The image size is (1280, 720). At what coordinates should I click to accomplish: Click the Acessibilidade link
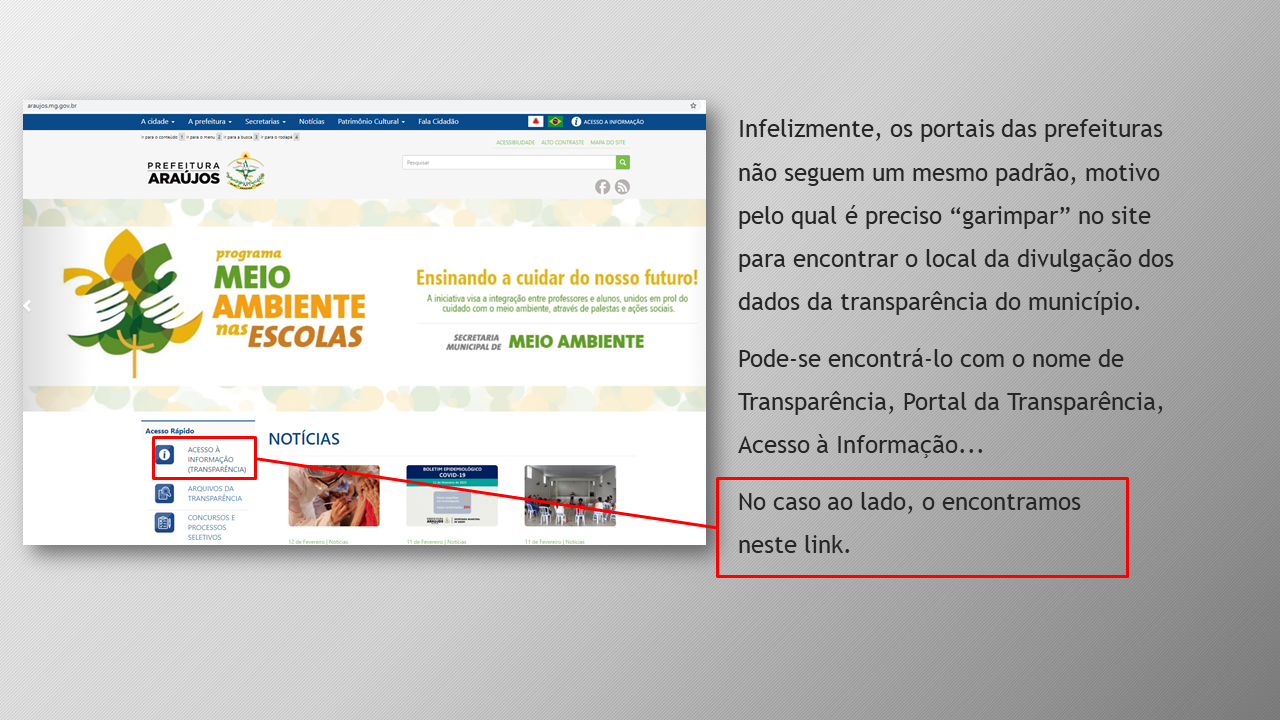tap(515, 143)
